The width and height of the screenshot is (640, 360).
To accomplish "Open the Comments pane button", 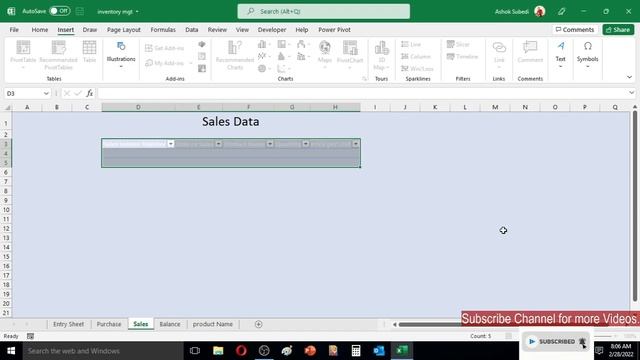I will coord(575,30).
